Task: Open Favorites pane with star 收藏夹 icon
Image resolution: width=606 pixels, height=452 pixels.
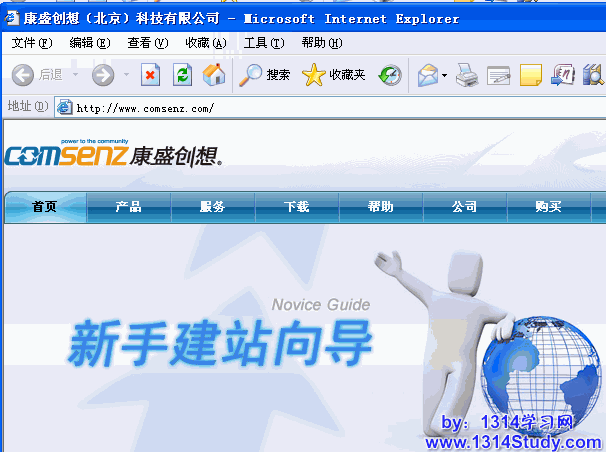Action: (x=334, y=75)
